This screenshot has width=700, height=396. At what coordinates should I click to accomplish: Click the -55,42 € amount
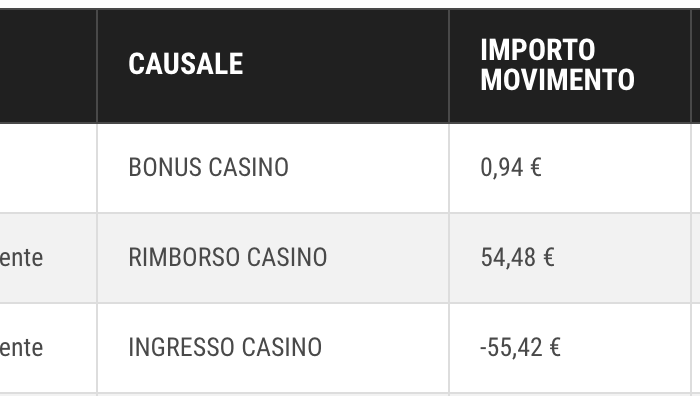click(520, 348)
